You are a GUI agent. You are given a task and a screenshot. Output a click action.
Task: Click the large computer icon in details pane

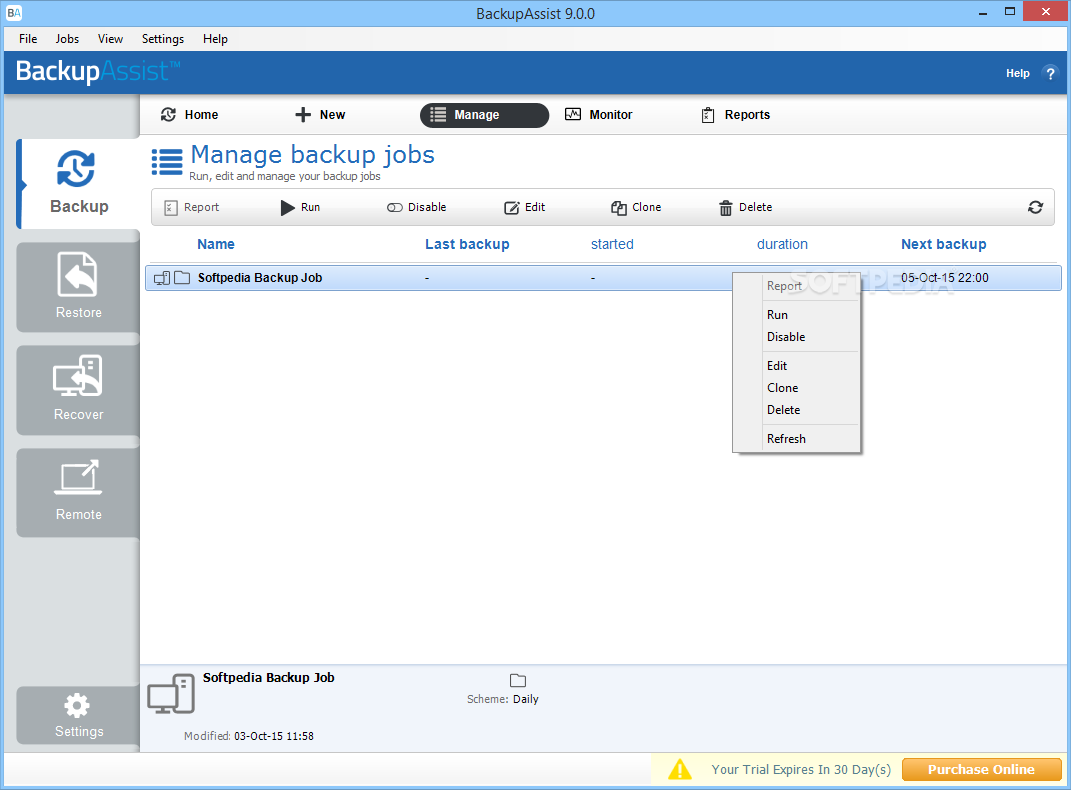171,694
